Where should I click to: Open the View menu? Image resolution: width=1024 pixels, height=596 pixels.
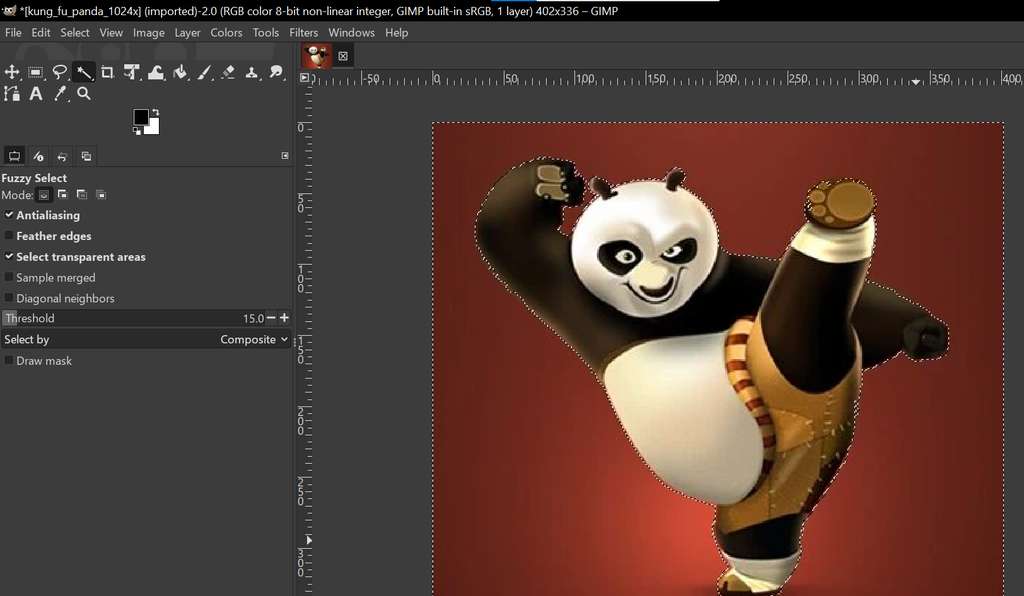tap(111, 33)
